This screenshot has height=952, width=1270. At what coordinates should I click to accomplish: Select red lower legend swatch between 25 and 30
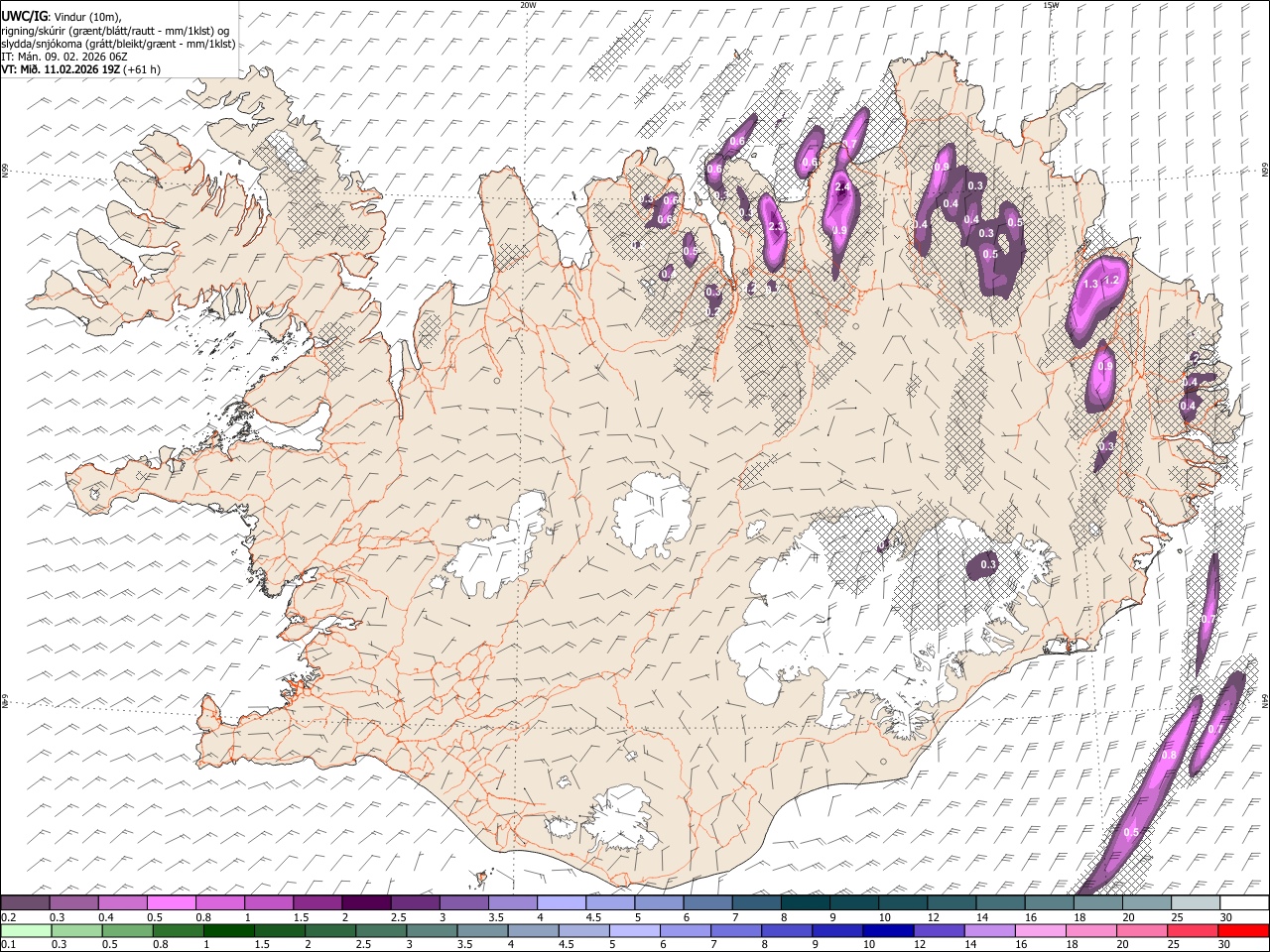click(x=1192, y=930)
